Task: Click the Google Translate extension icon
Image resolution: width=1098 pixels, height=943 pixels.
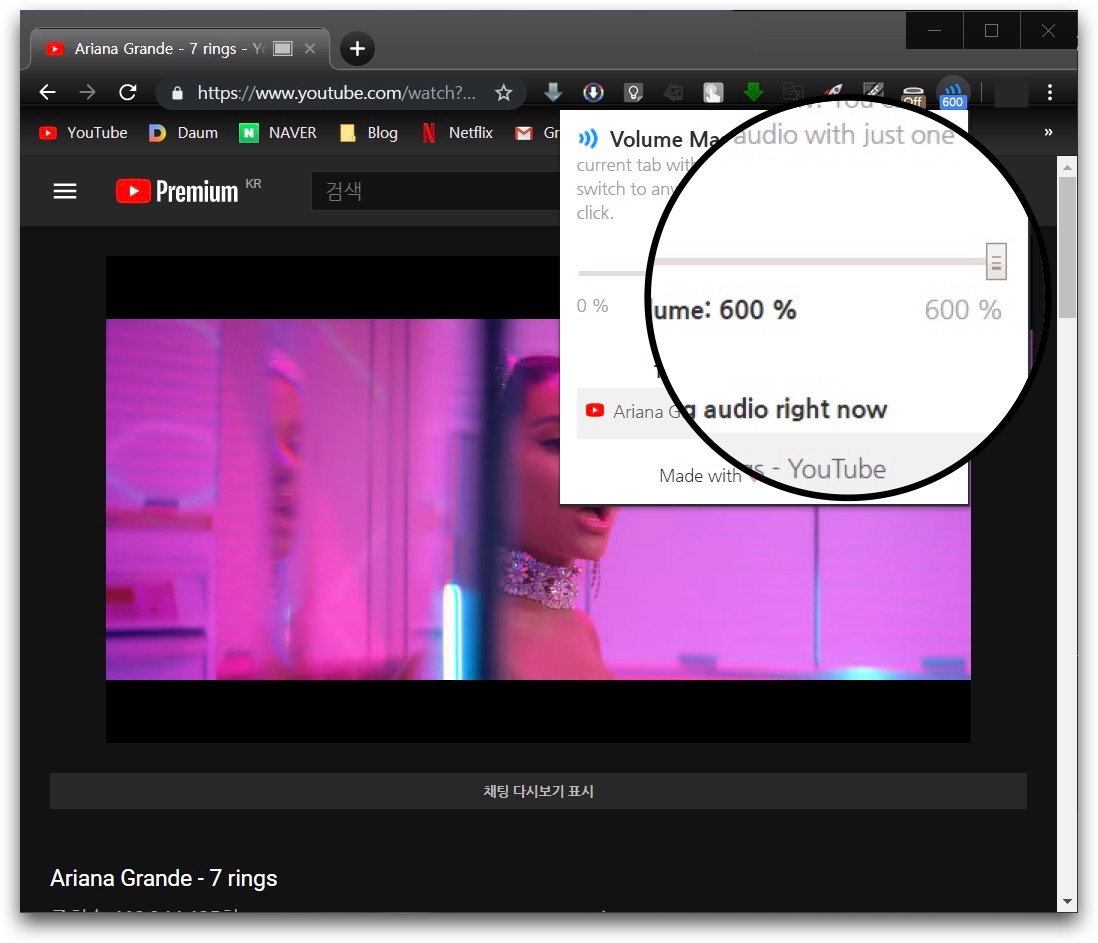Action: (793, 92)
